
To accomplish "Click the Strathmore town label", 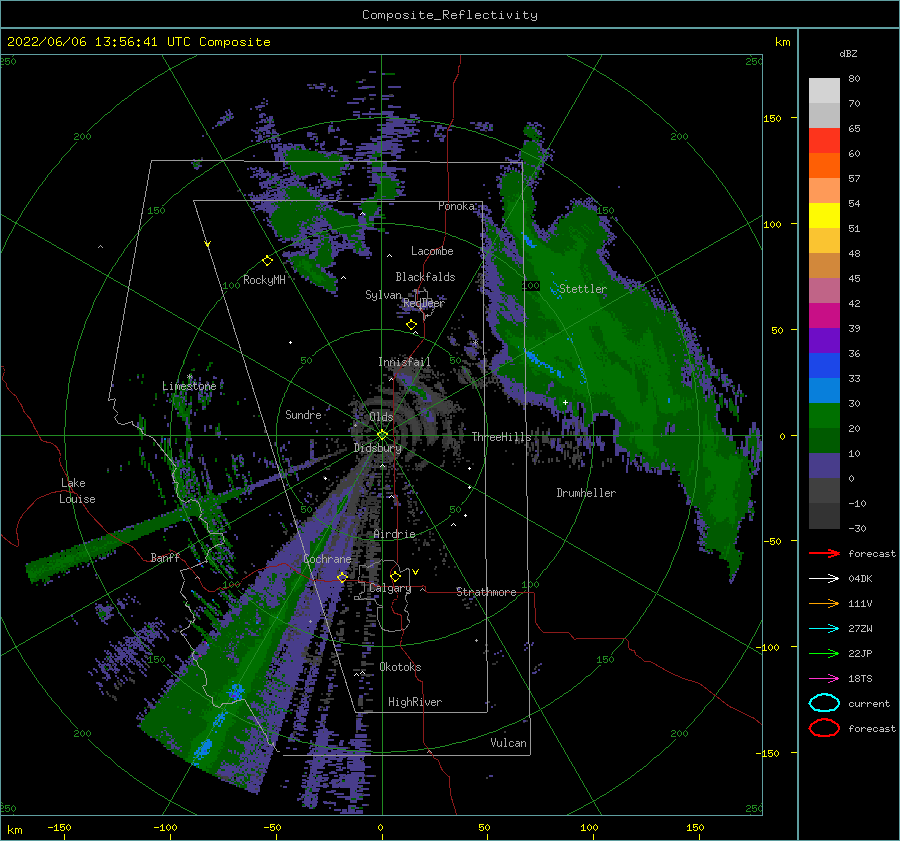I will click(x=486, y=592).
